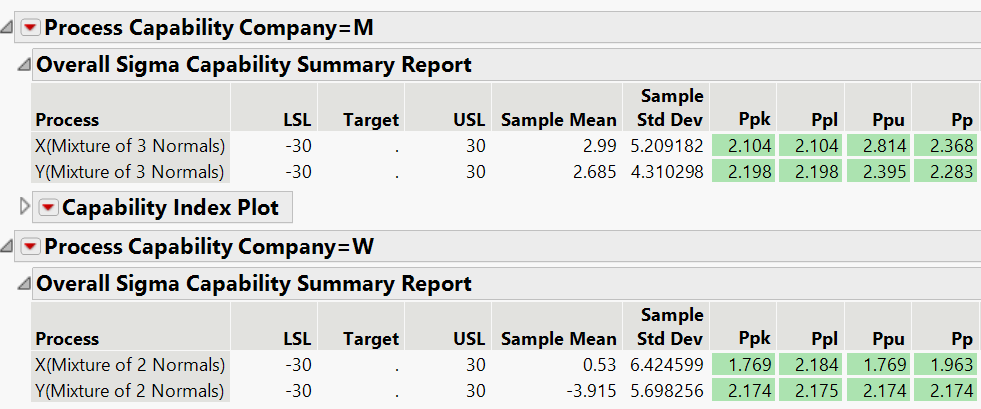
Task: Collapse Process Capability Company=W outline
Action: (8, 246)
